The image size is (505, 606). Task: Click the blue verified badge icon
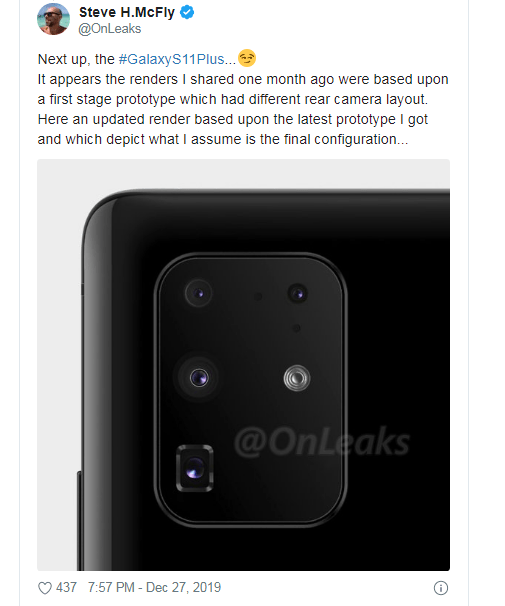click(187, 12)
